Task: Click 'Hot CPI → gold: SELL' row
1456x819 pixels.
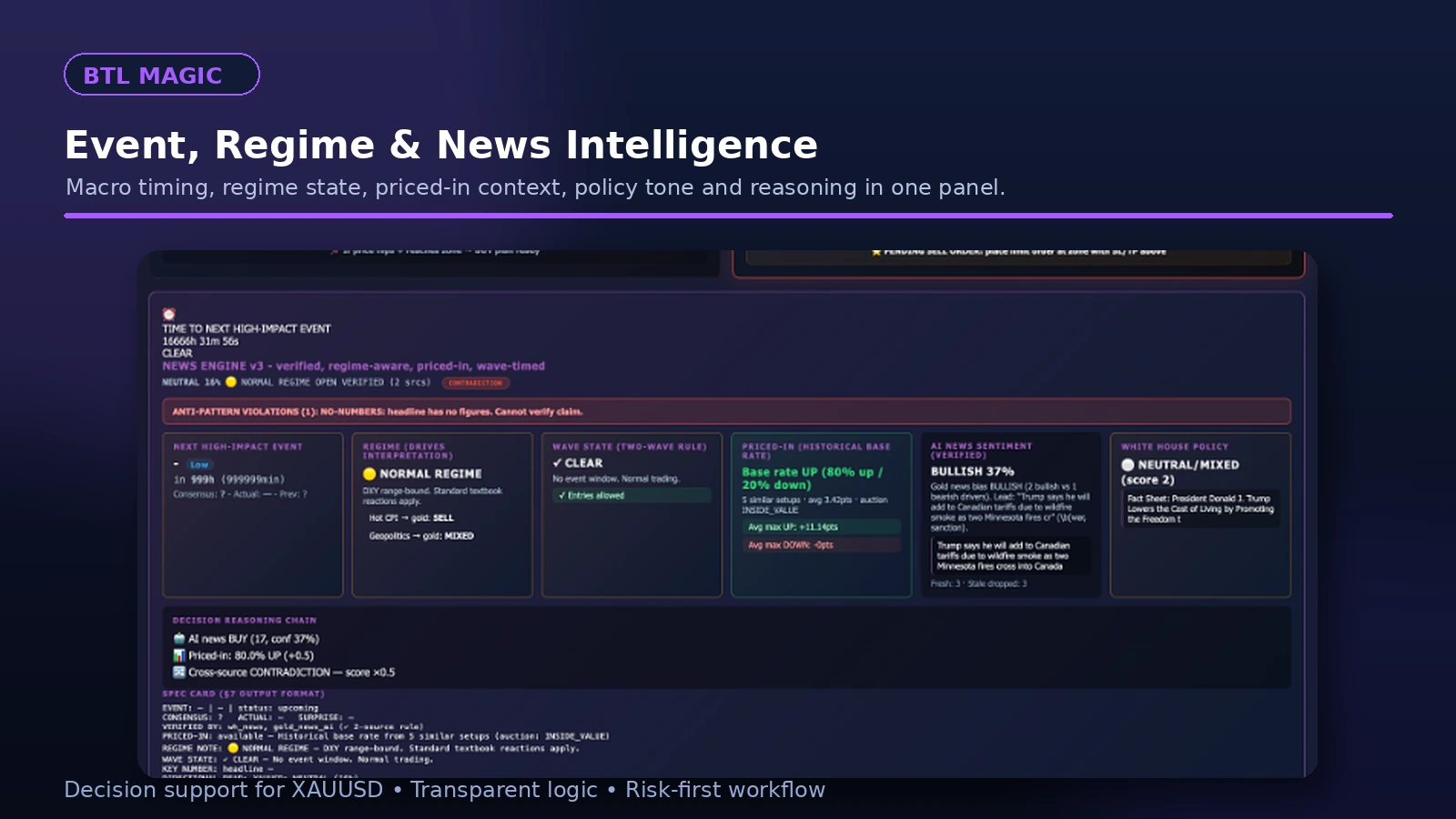Action: (411, 518)
